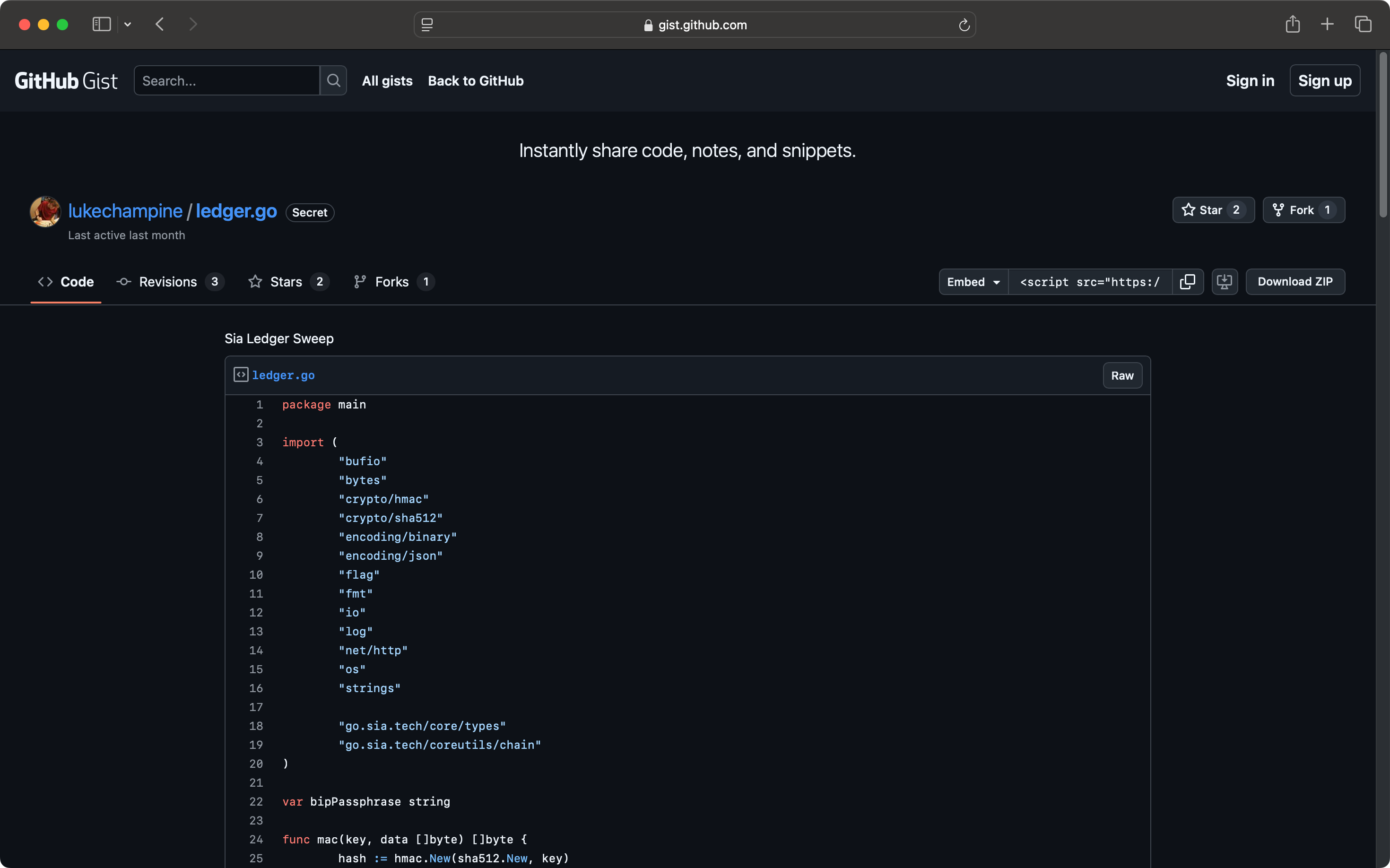
Task: Open lukechampine's avatar image
Action: pos(45,211)
